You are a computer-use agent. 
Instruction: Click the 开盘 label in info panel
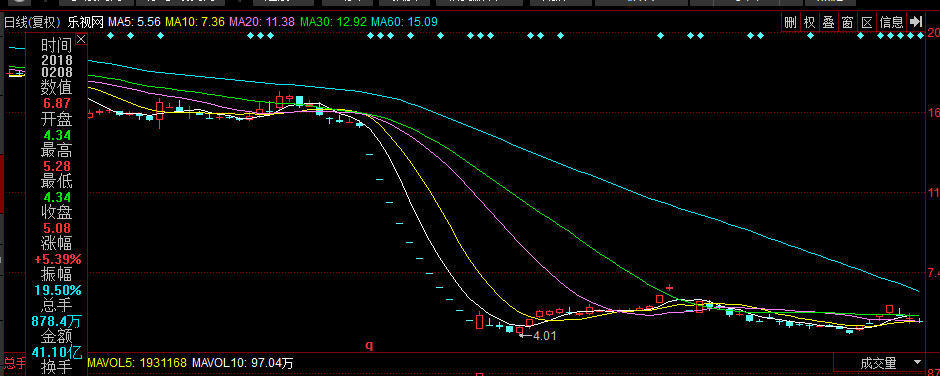pyautogui.click(x=56, y=118)
